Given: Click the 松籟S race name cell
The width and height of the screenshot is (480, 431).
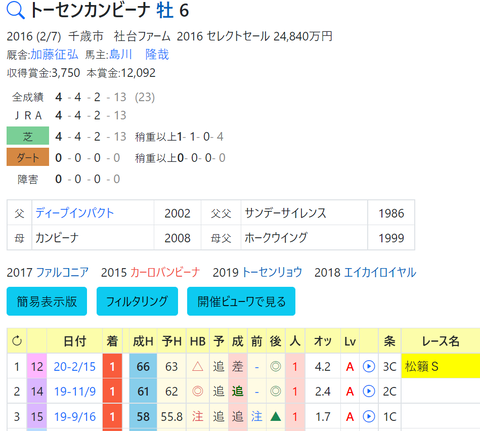Looking at the screenshot, I should tap(441, 366).
